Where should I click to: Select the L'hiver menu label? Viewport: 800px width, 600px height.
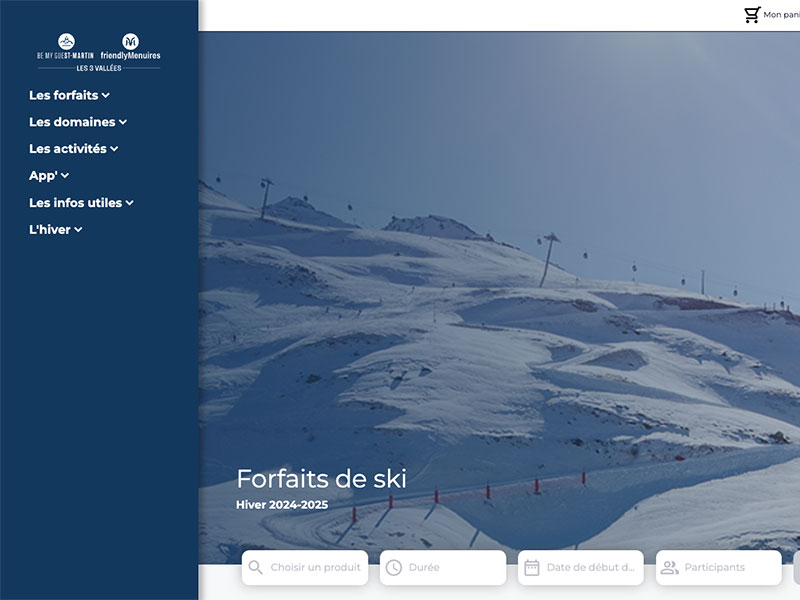pyautogui.click(x=50, y=230)
